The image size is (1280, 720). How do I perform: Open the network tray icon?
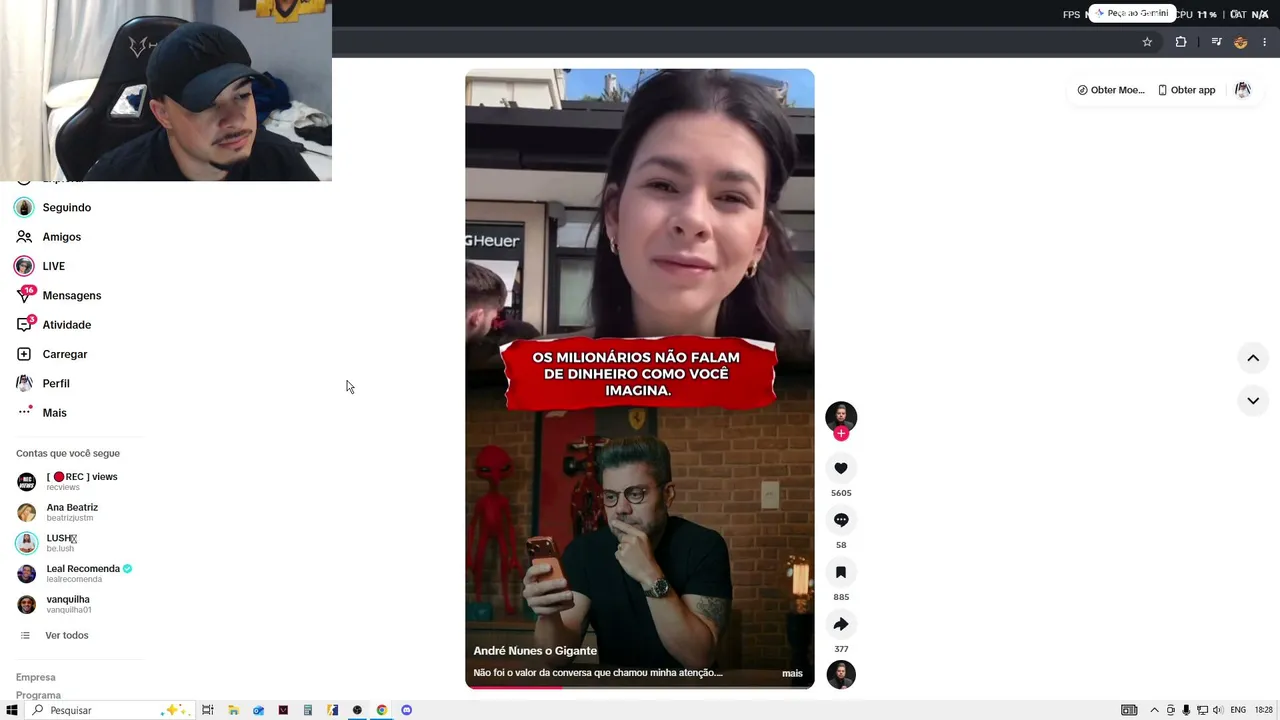(x=1202, y=710)
